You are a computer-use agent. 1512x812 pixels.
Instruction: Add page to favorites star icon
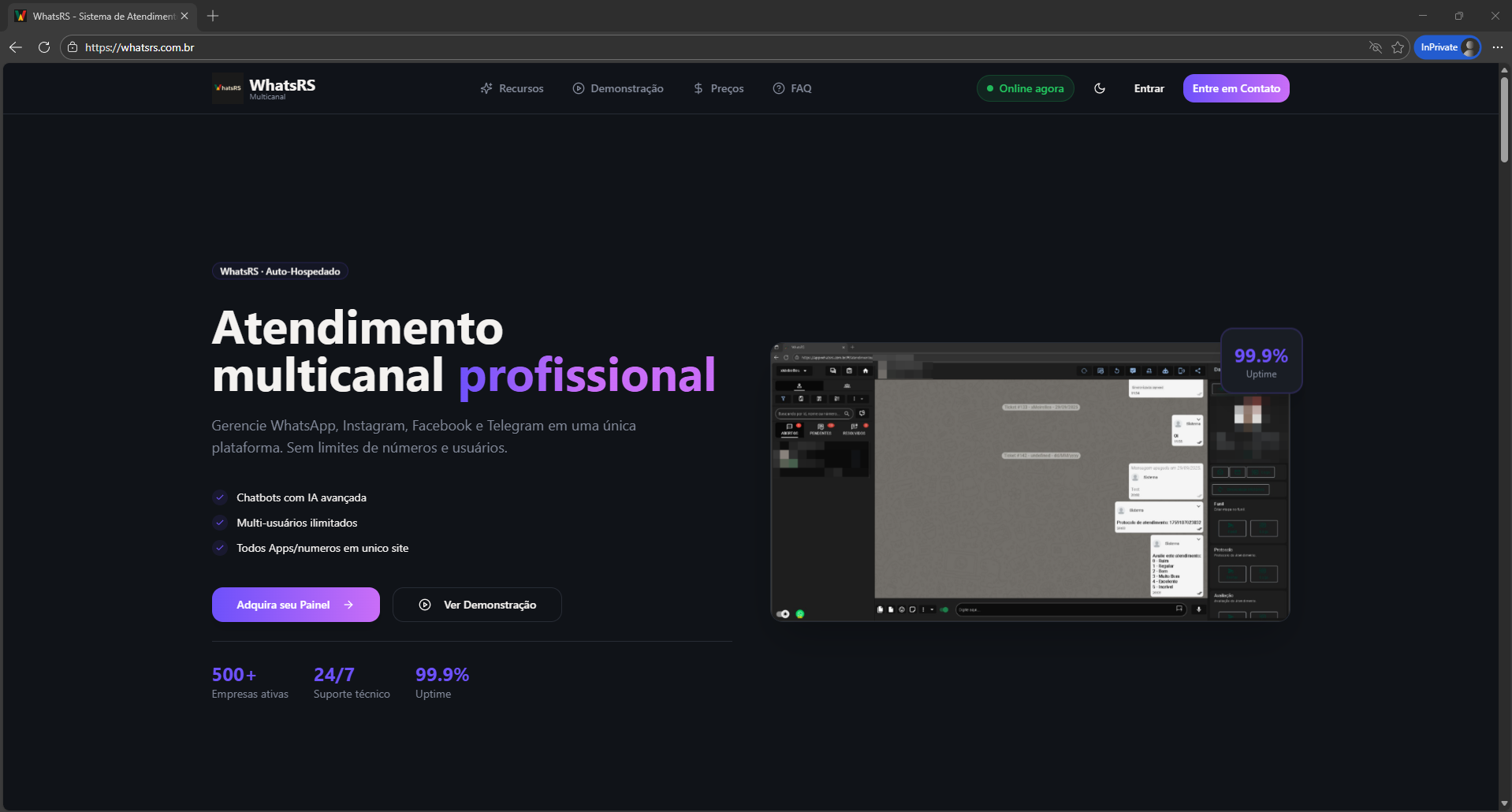click(1398, 47)
